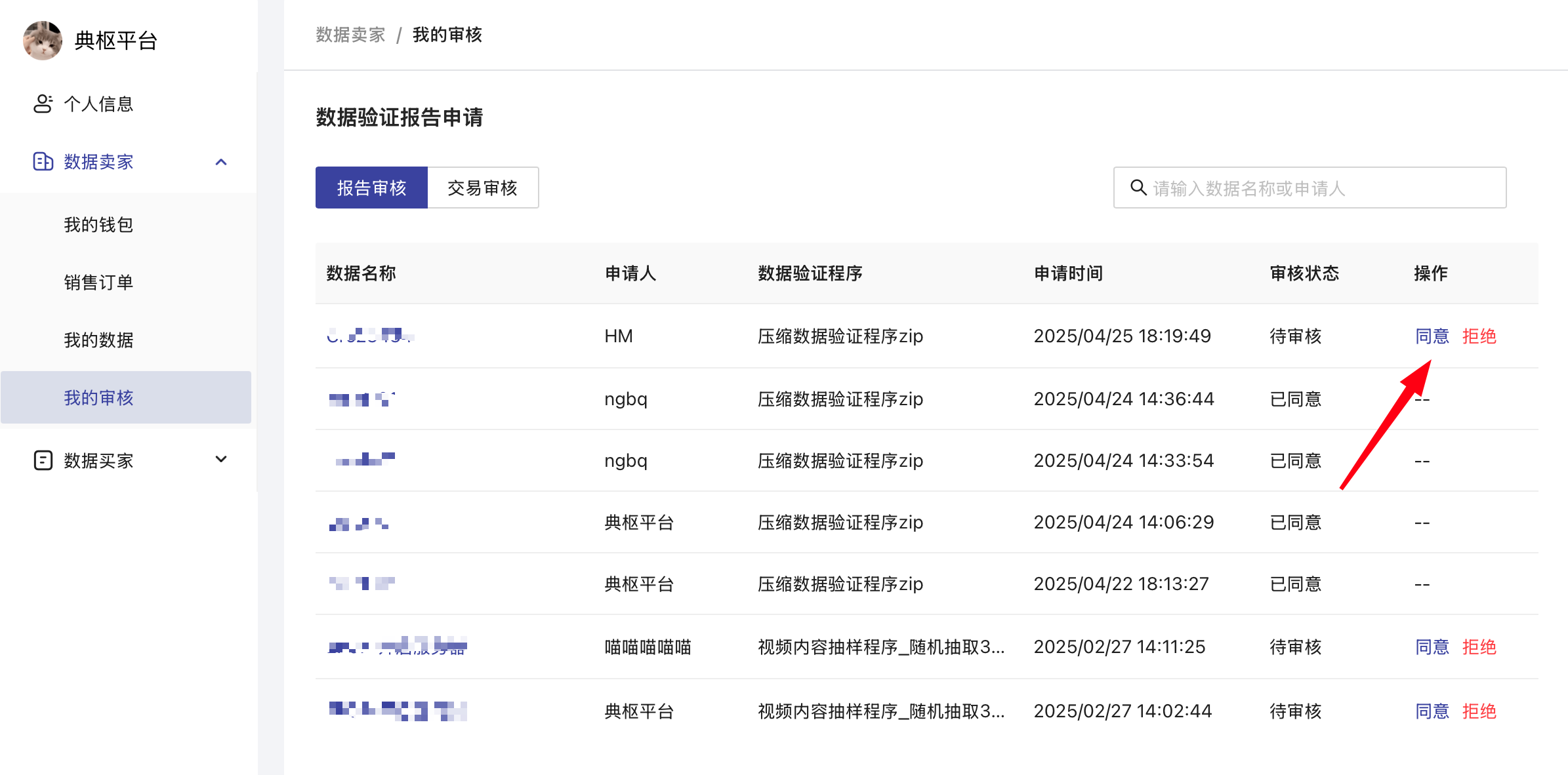Click timestamp 2025/04/24 14:06:29

tap(1124, 523)
